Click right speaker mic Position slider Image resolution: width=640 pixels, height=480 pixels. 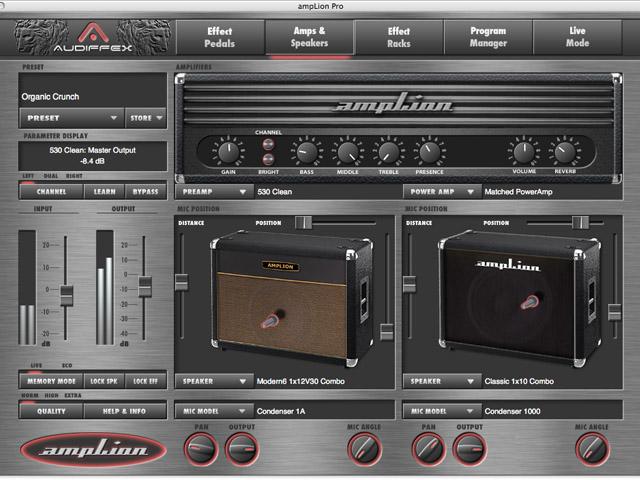[580, 223]
